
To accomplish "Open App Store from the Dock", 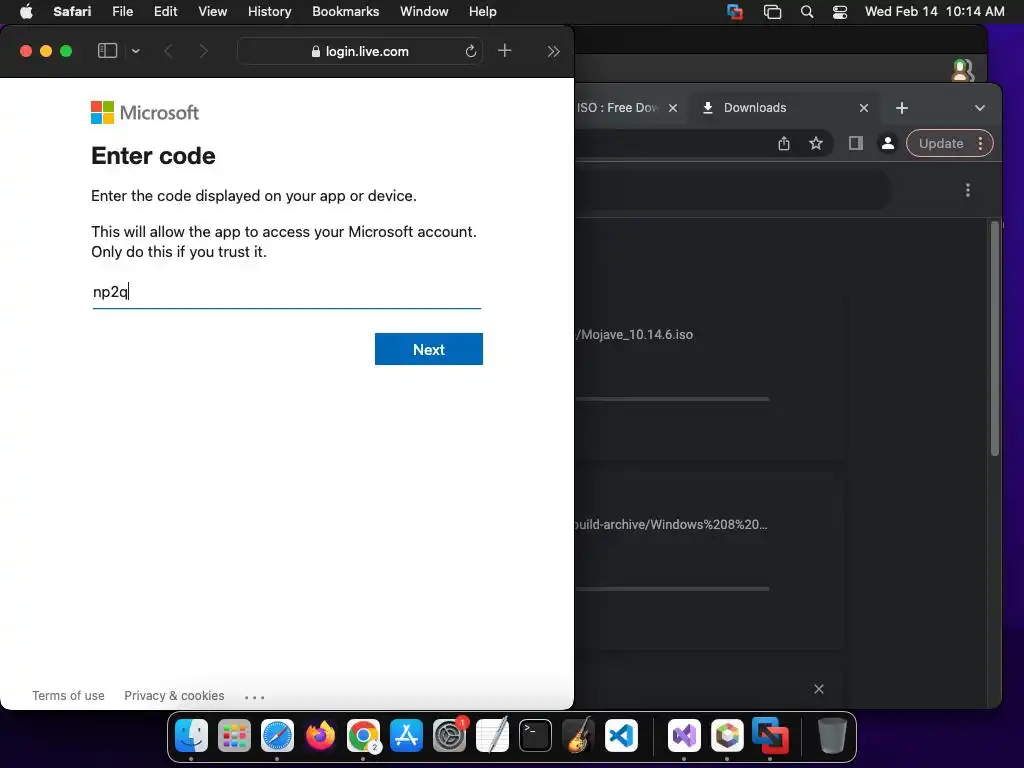I will (406, 736).
